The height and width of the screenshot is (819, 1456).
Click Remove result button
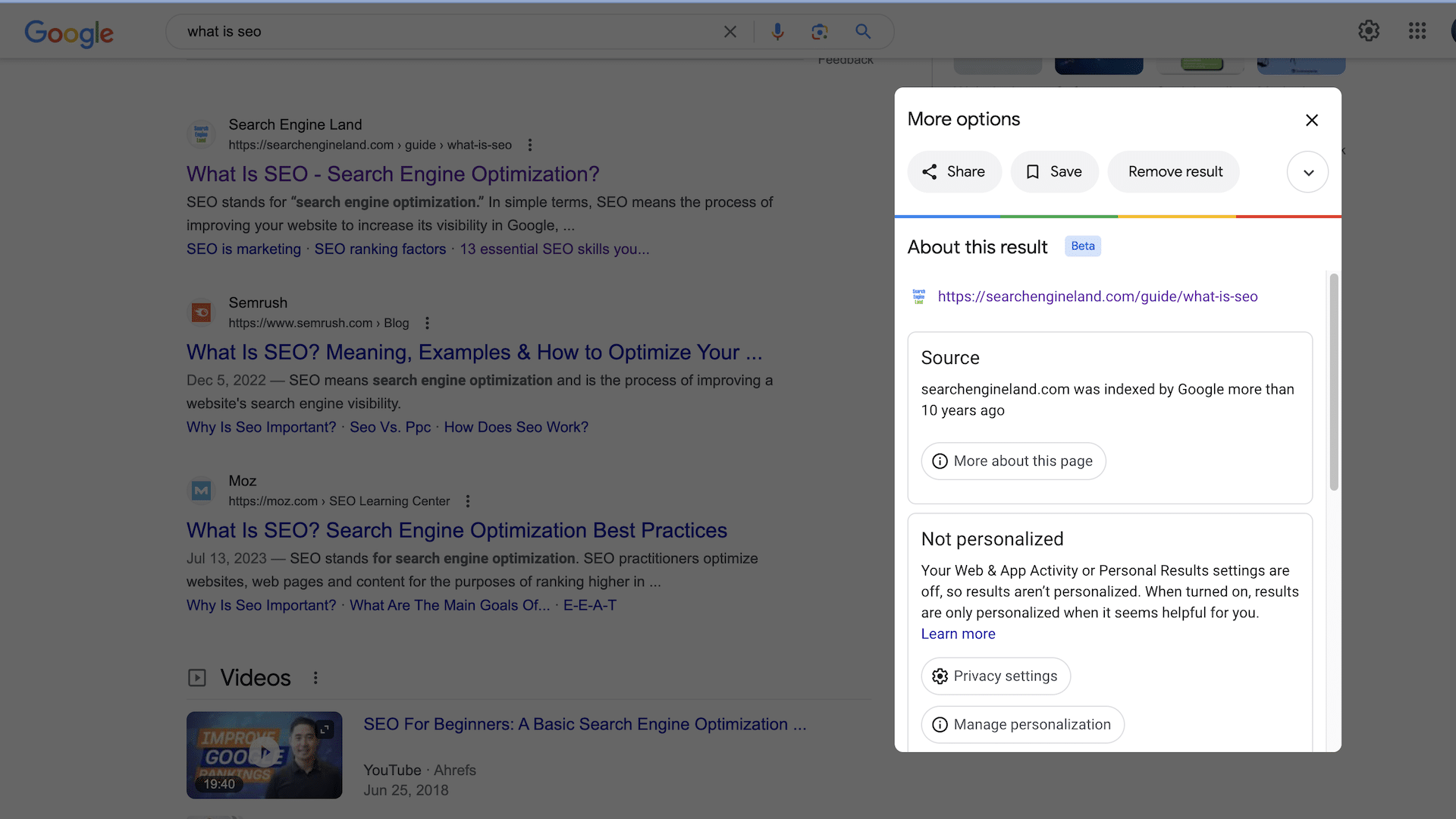click(1174, 172)
